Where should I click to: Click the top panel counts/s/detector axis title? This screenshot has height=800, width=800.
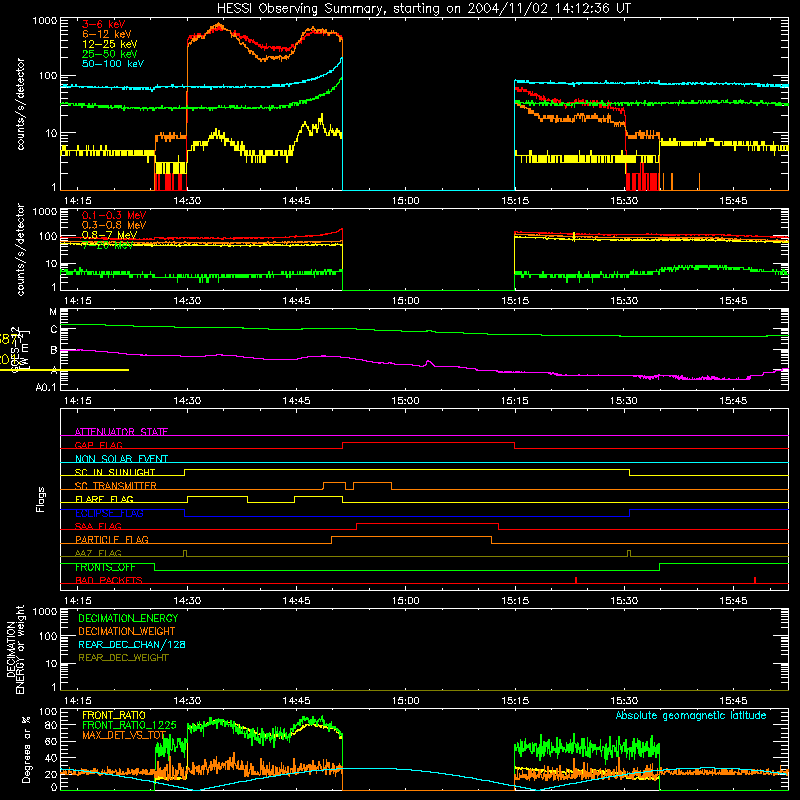pos(20,104)
